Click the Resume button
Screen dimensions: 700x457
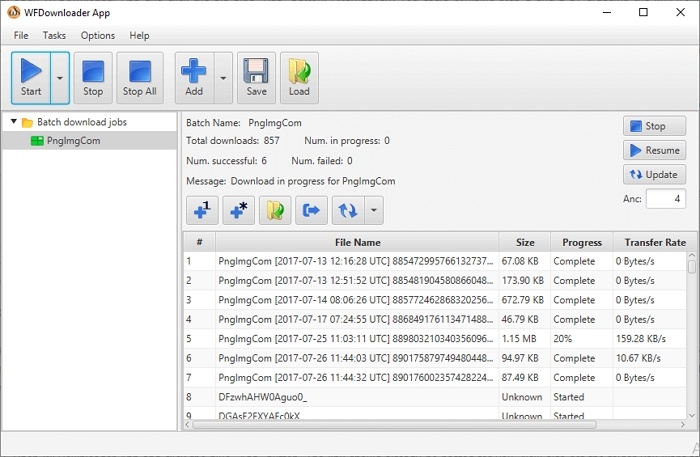(654, 150)
